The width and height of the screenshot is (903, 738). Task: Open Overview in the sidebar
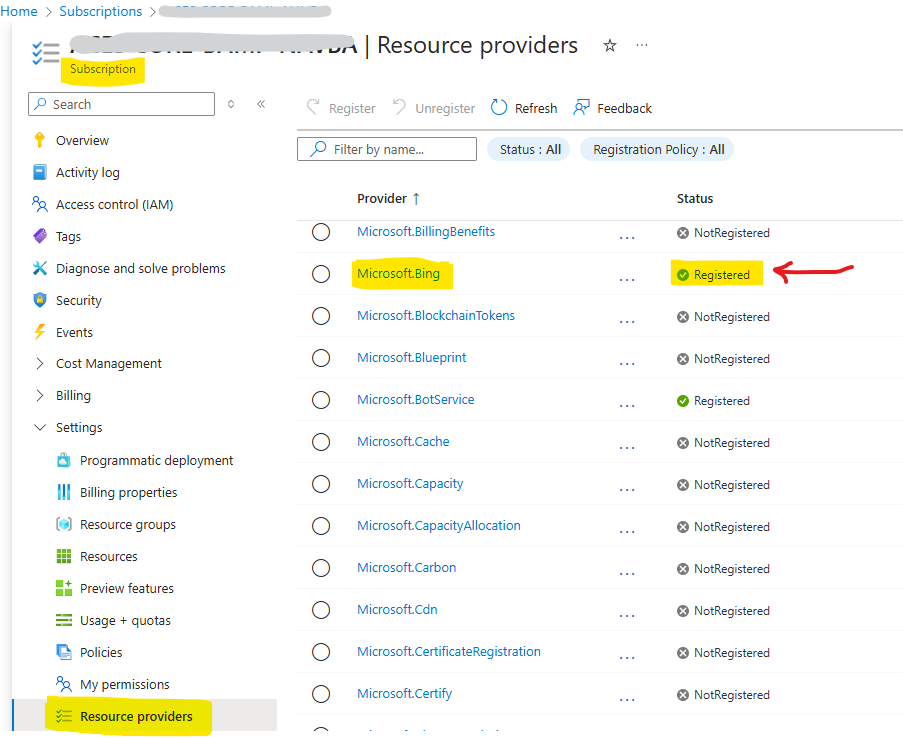click(82, 141)
